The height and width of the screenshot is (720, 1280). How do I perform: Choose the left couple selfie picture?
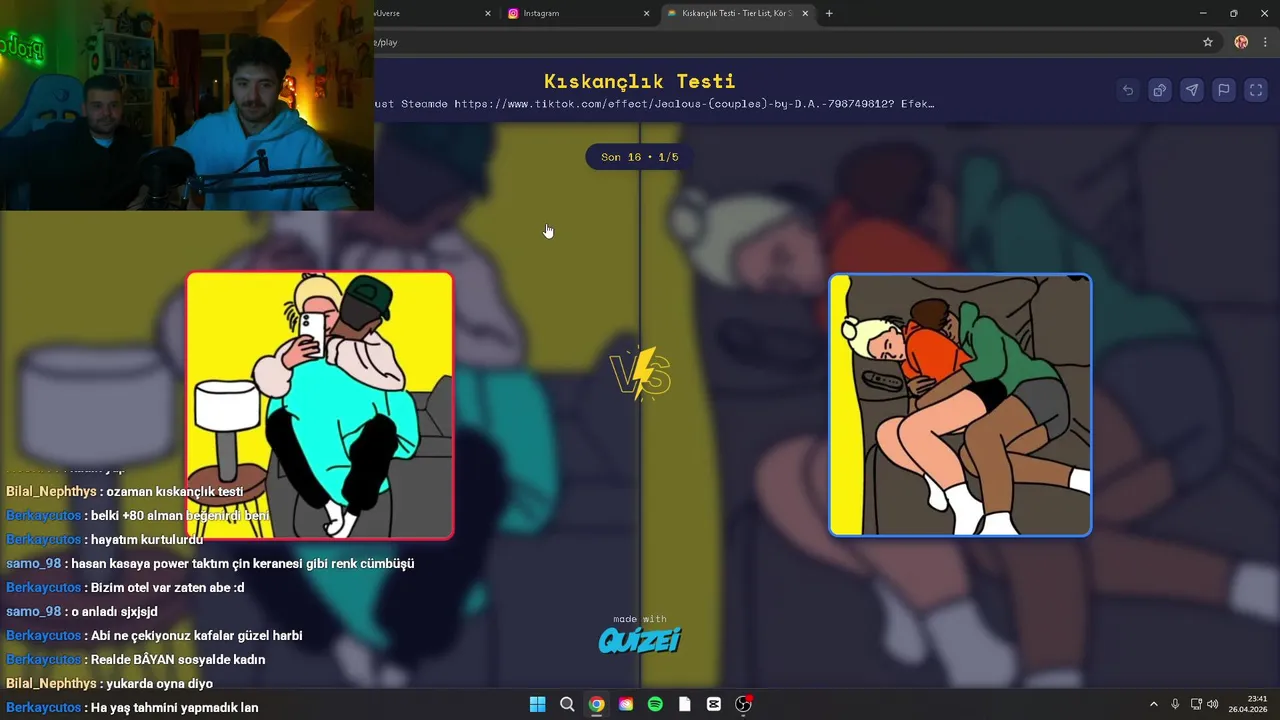[x=320, y=405]
